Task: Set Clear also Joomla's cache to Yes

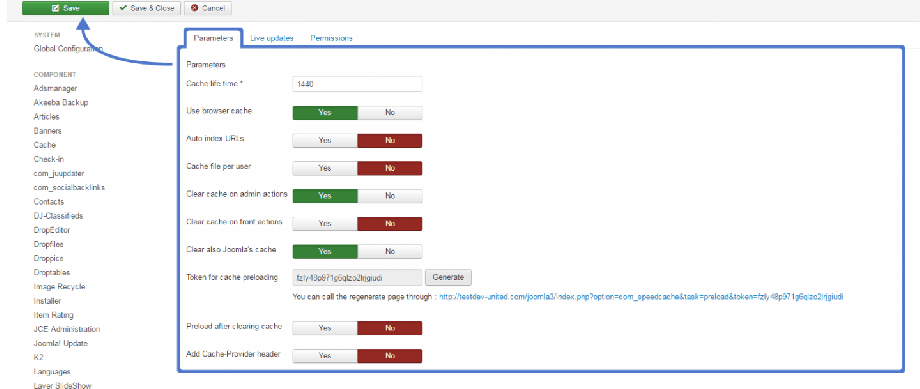Action: [325, 251]
